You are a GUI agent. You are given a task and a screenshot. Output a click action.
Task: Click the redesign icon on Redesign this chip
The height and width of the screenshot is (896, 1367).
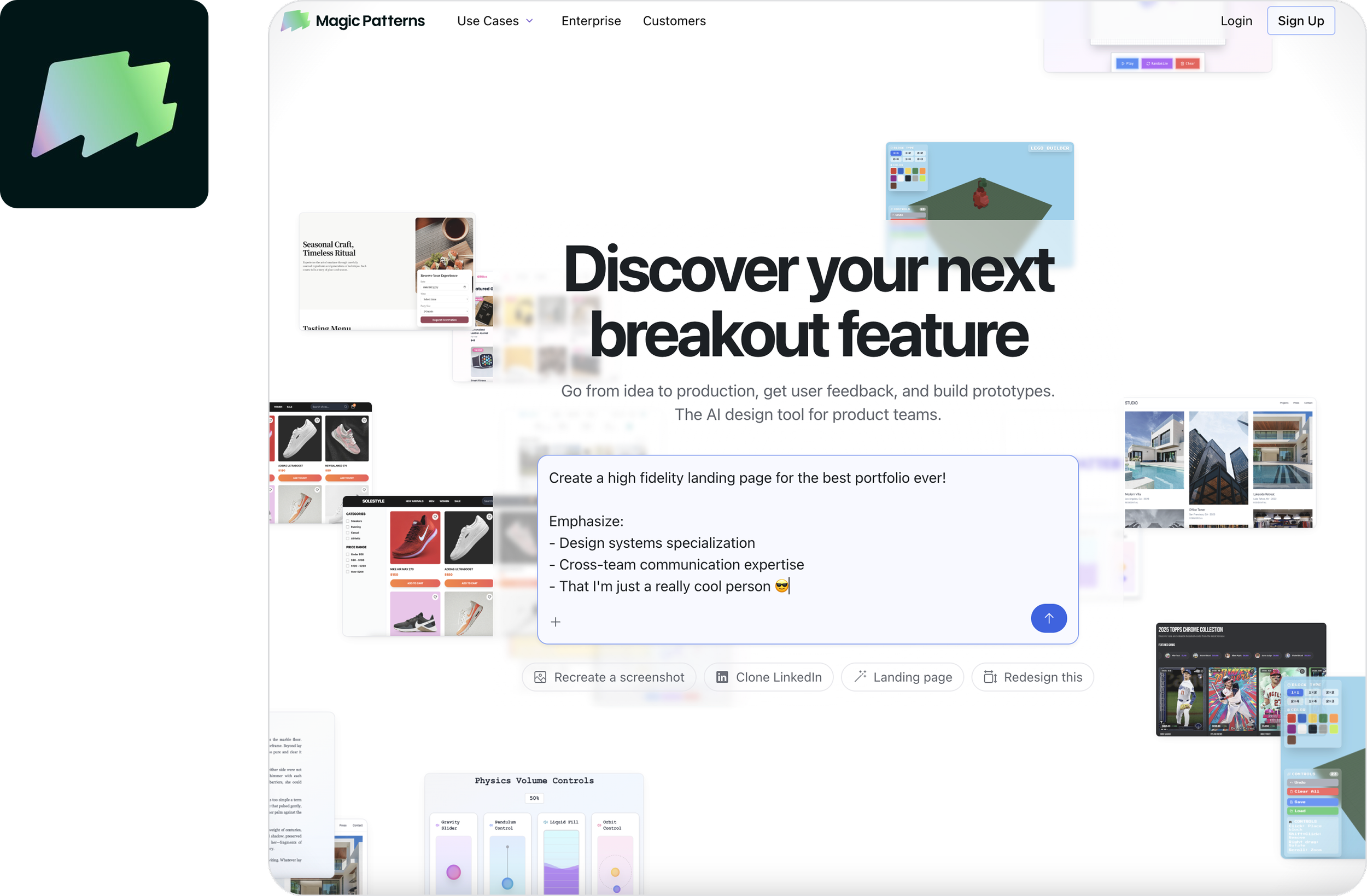pyautogui.click(x=990, y=677)
